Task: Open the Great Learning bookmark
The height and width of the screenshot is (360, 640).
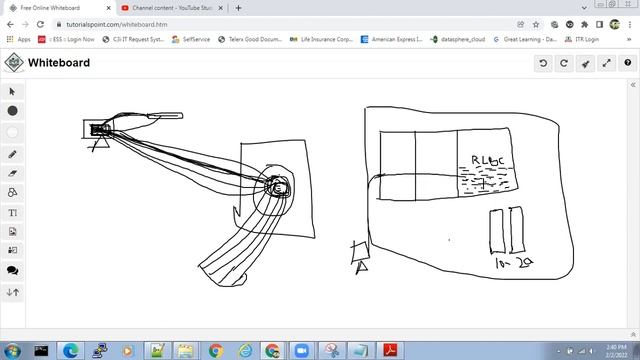Action: [525, 39]
